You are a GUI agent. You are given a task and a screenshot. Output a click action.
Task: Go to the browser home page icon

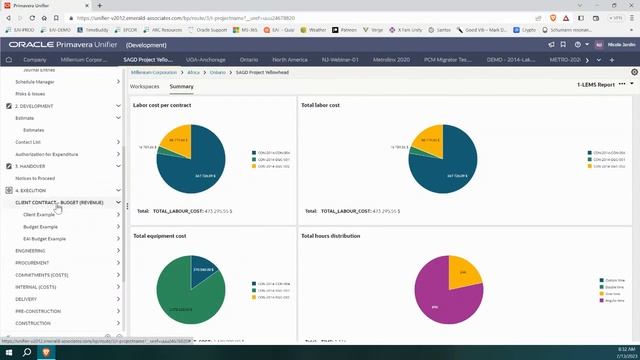pyautogui.click(x=44, y=18)
